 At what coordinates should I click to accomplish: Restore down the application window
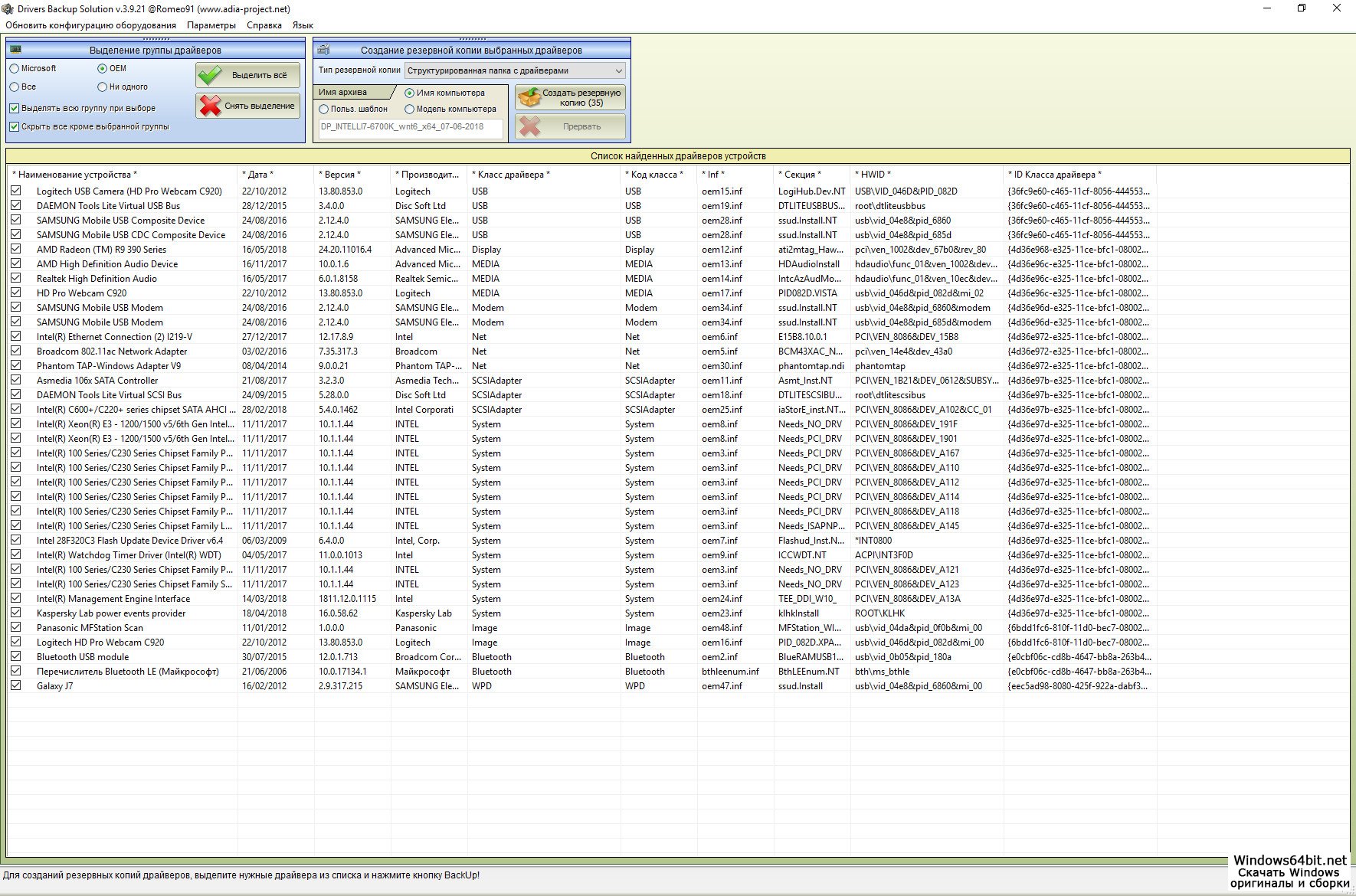tap(1301, 8)
